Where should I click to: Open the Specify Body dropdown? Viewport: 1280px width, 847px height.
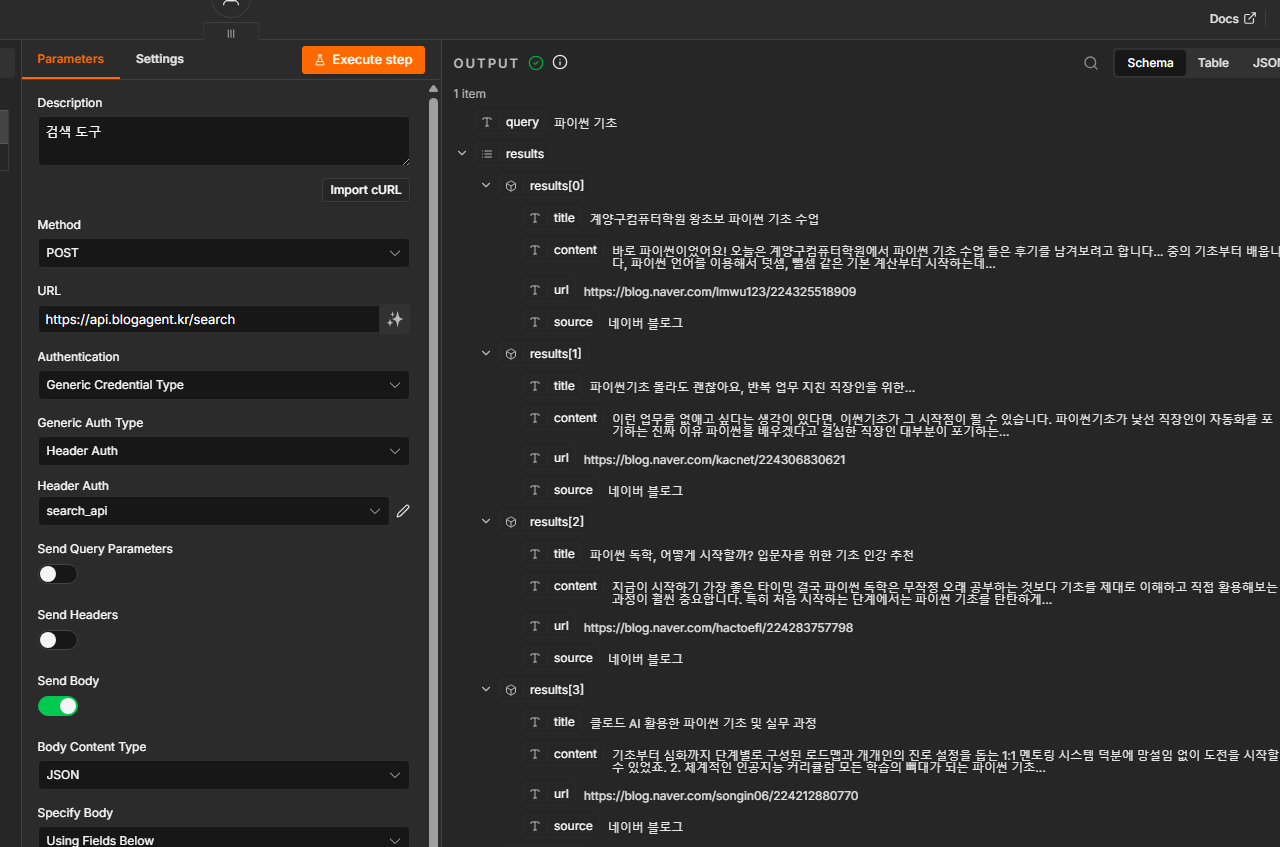pyautogui.click(x=223, y=837)
